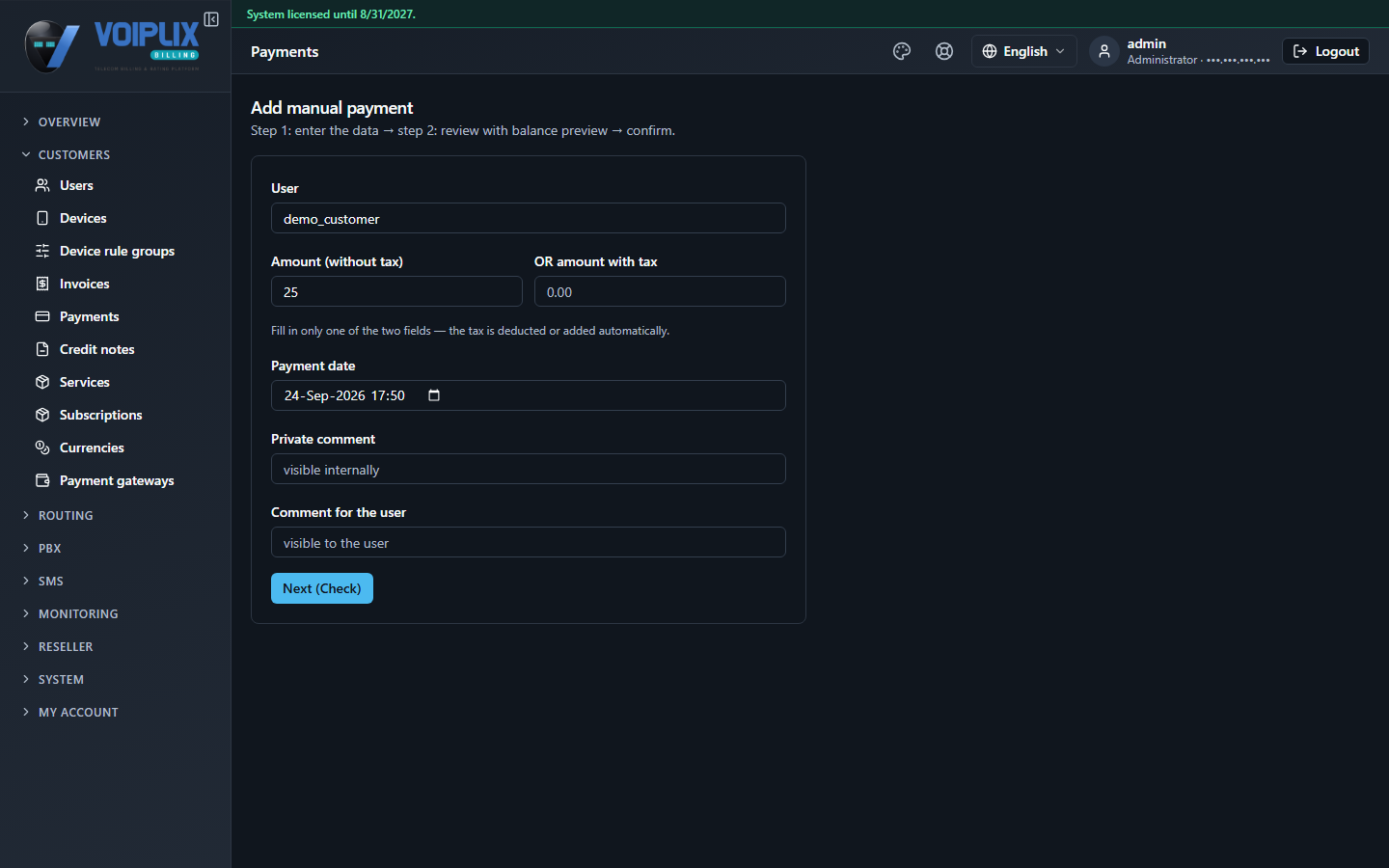Click the admin user avatar icon

[x=1104, y=51]
